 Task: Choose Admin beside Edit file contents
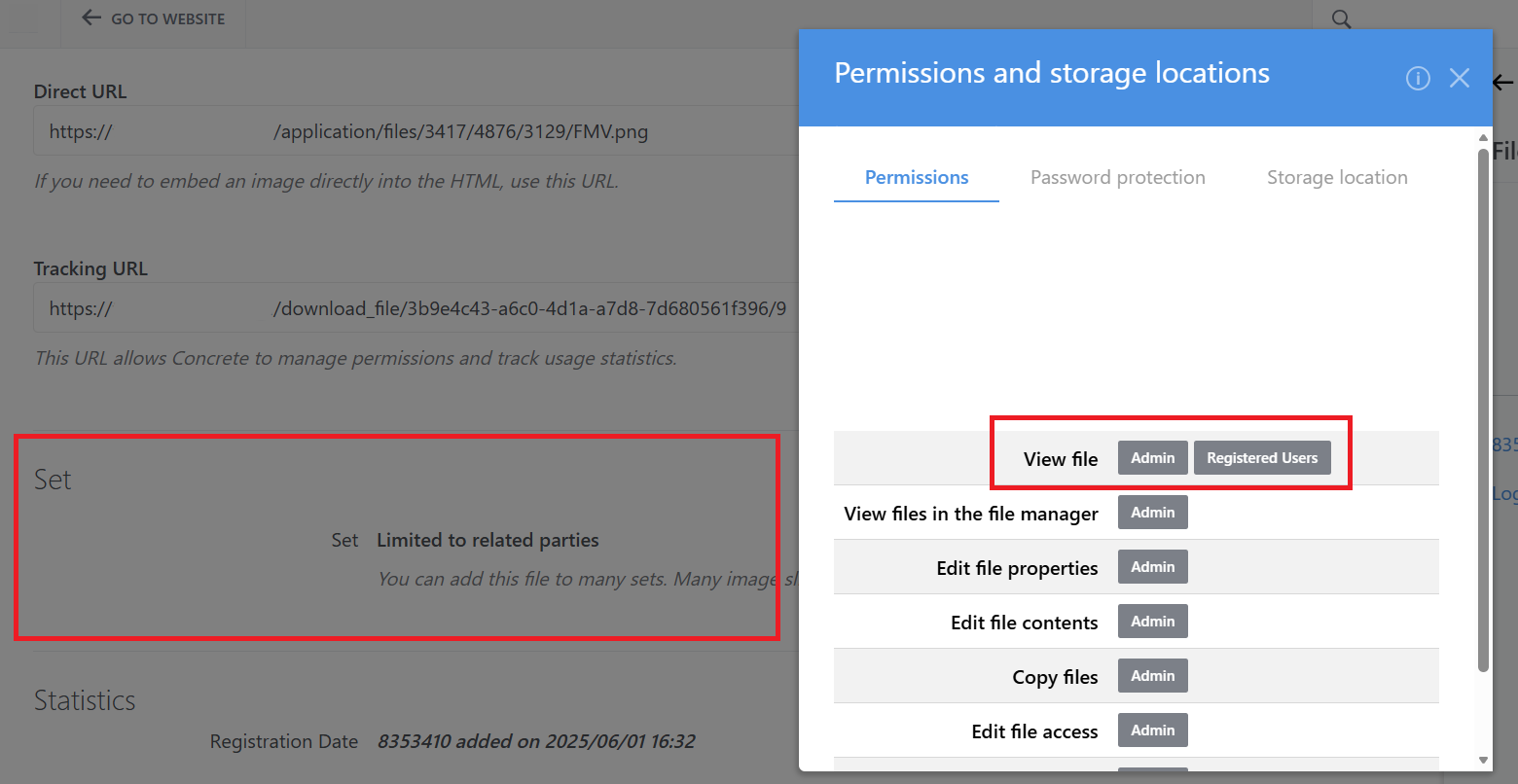pyautogui.click(x=1152, y=622)
